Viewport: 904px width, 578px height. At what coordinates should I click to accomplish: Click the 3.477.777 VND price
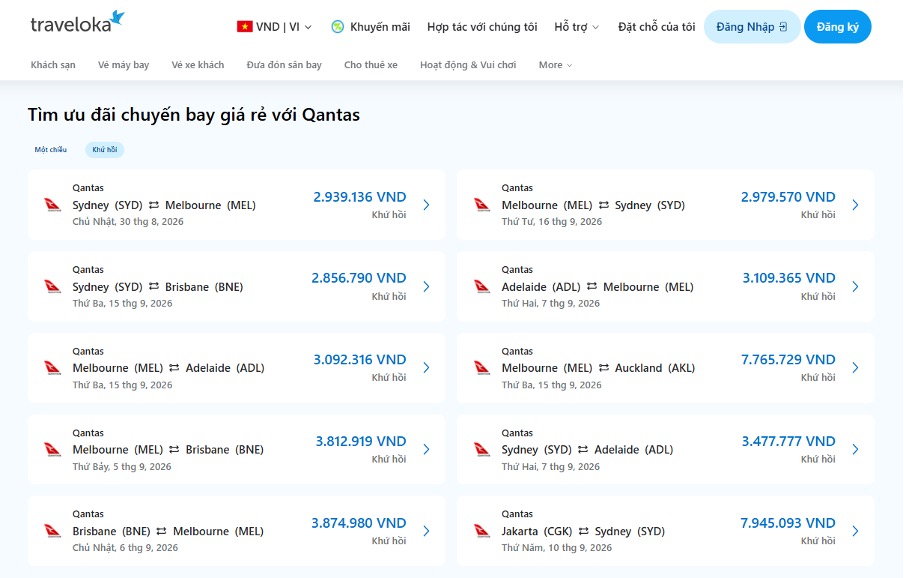pos(788,441)
